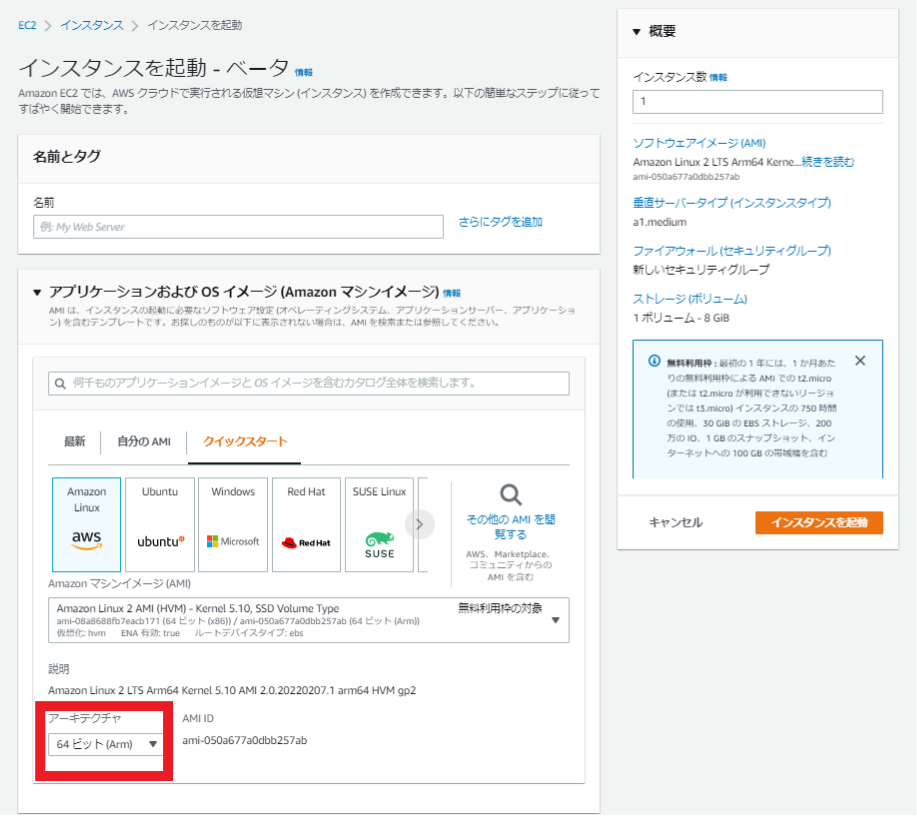Select the SUSE Linux AMI card
The width and height of the screenshot is (917, 816).
[379, 524]
